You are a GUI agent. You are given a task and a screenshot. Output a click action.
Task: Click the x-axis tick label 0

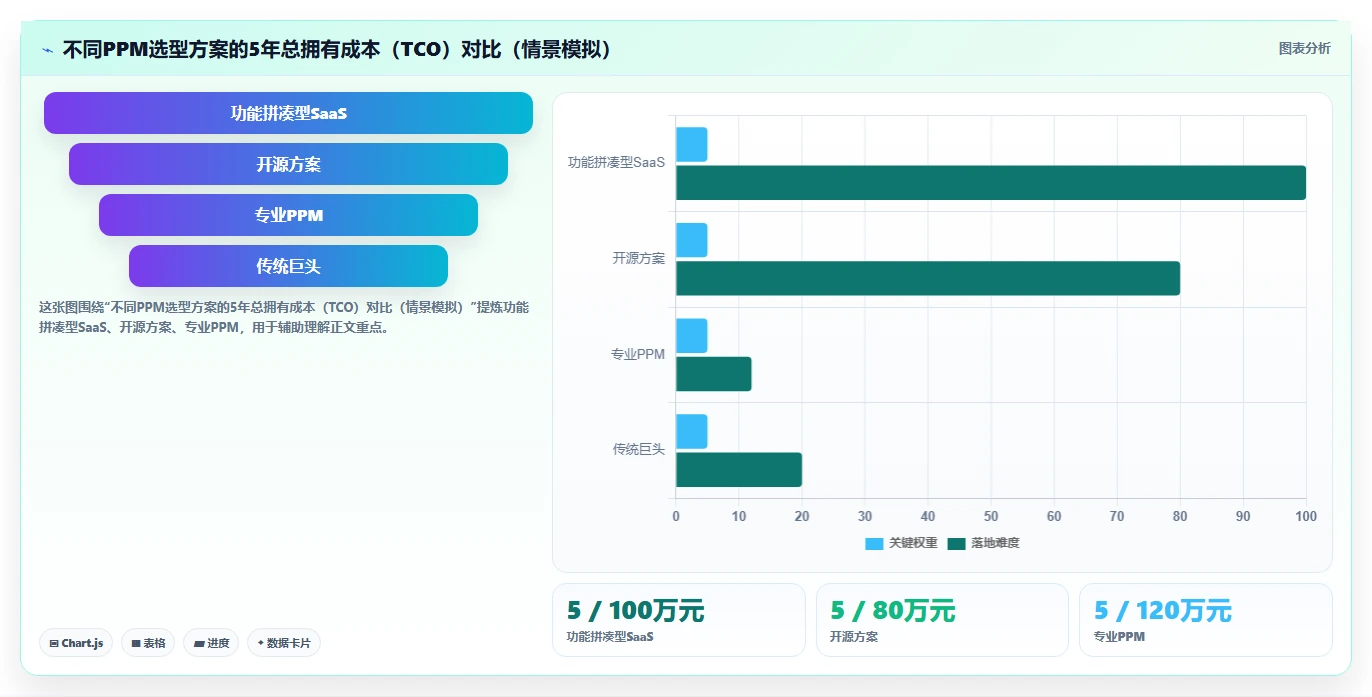(x=676, y=516)
